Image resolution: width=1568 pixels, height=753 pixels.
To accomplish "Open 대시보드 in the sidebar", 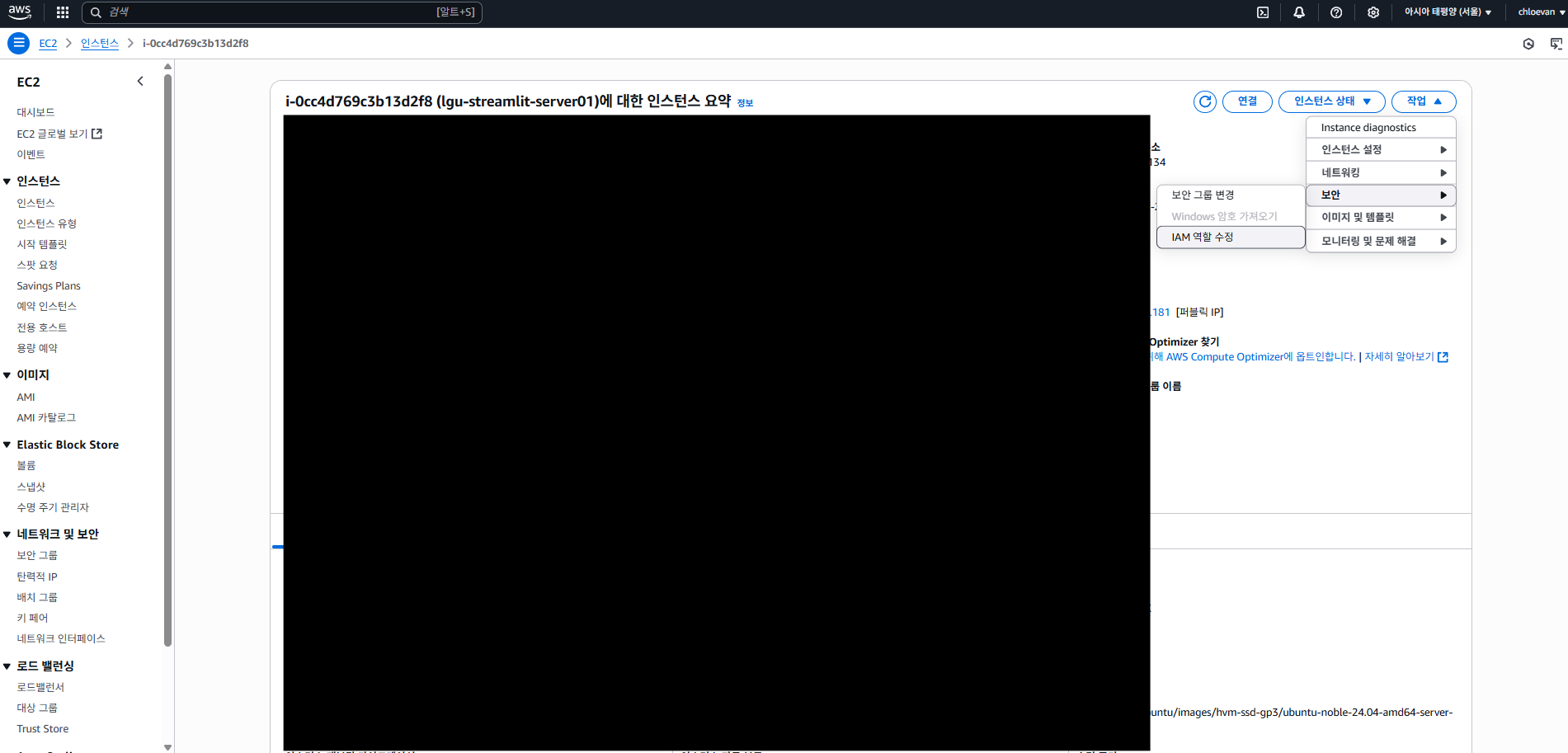I will 35,112.
